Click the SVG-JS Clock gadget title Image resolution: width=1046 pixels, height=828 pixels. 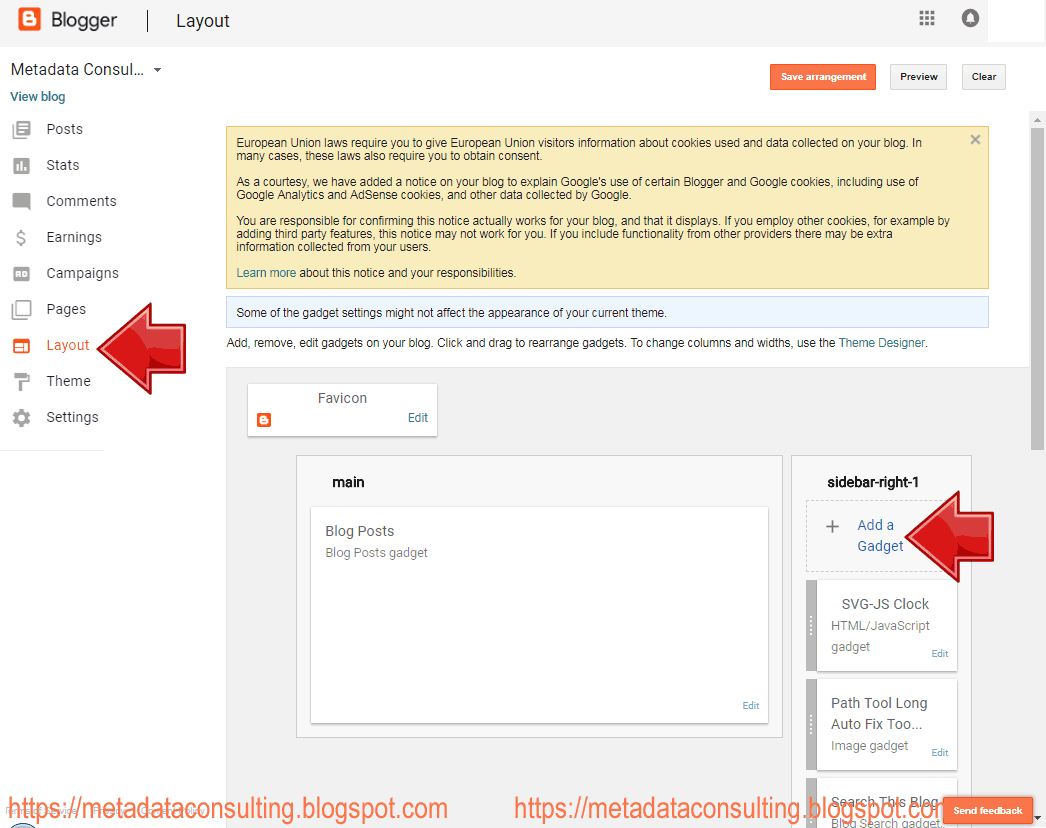[x=885, y=604]
